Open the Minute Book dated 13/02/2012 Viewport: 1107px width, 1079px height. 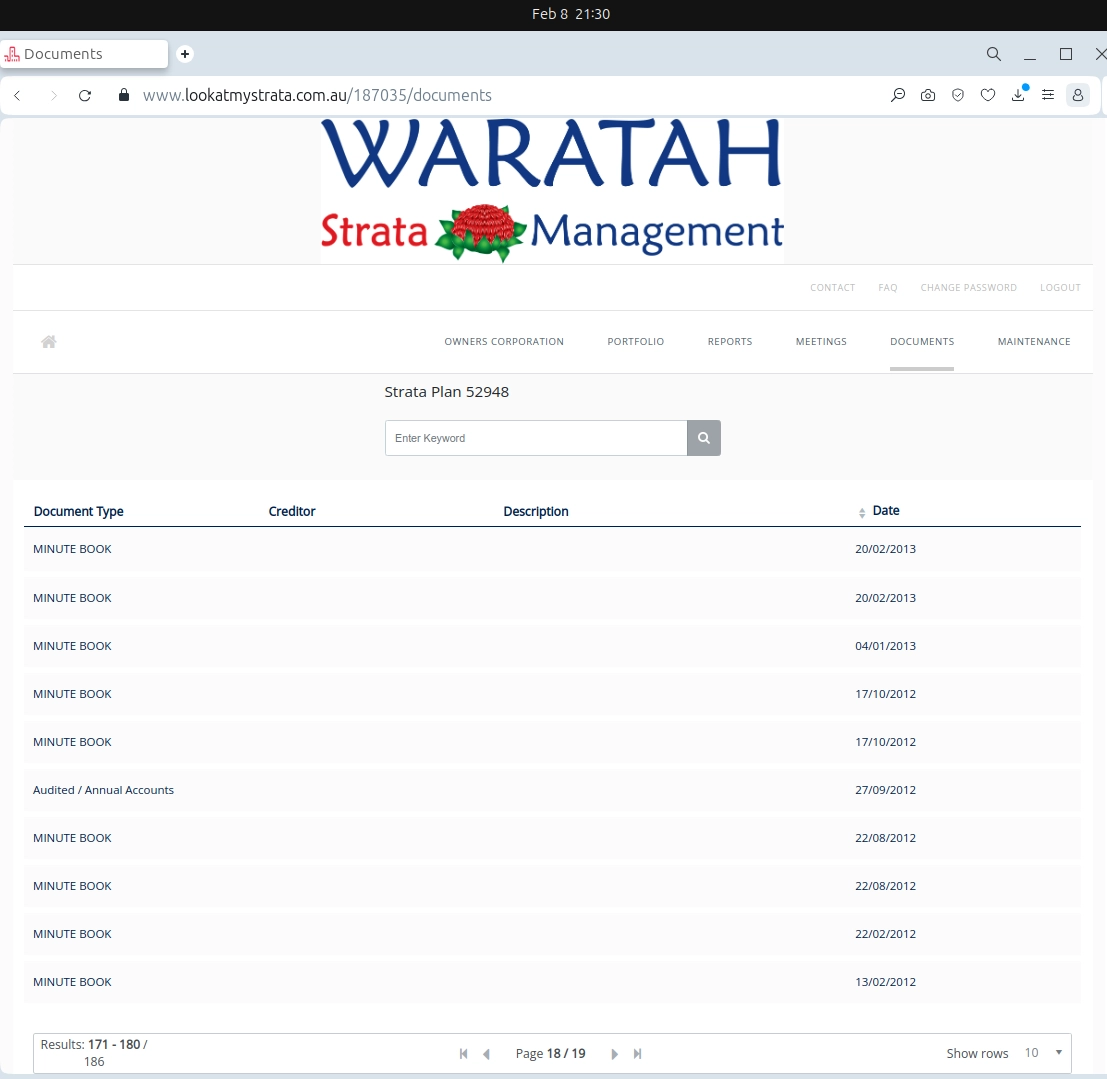coord(552,982)
